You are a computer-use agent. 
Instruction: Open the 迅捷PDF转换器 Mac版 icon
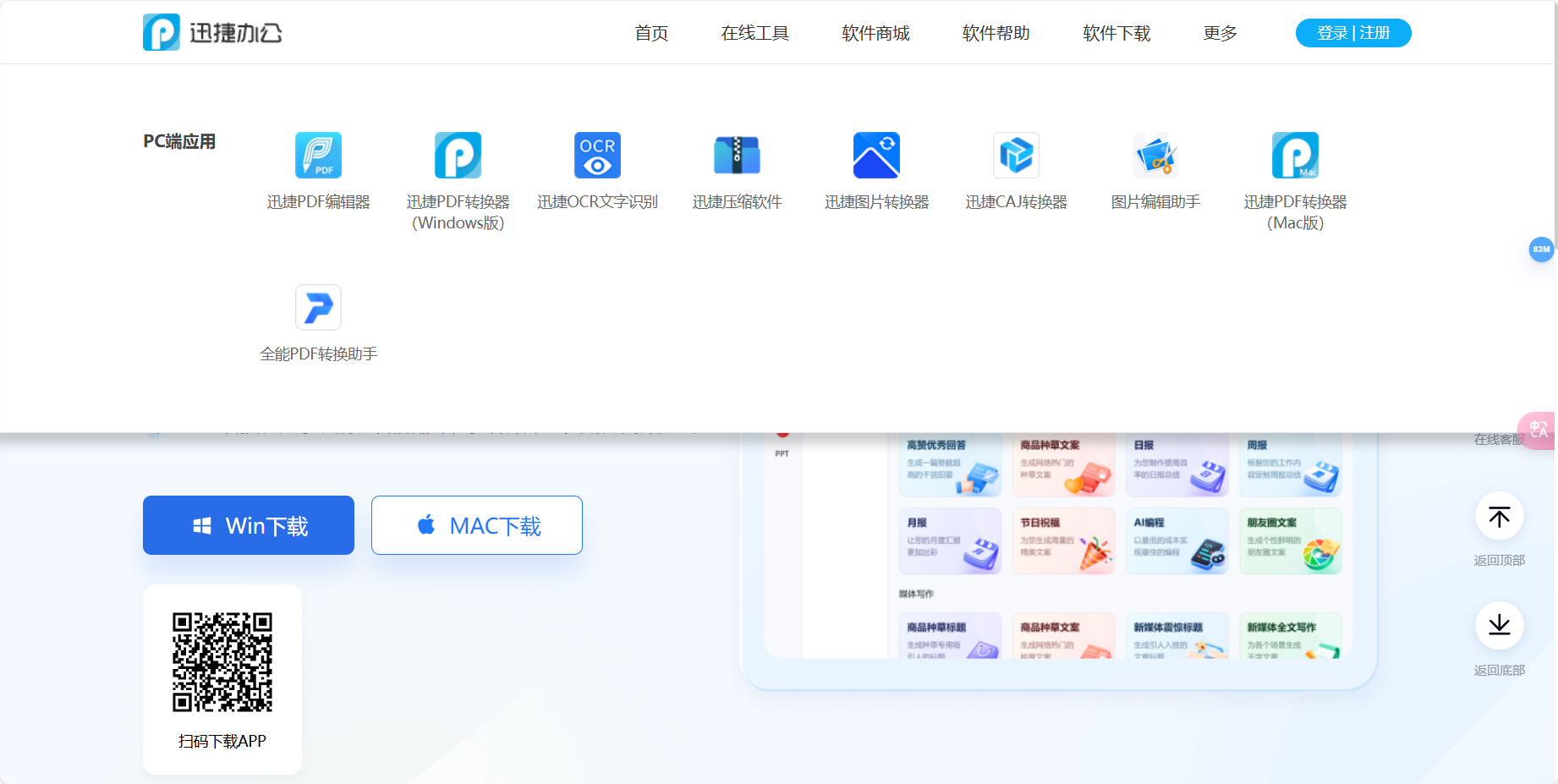coord(1295,156)
